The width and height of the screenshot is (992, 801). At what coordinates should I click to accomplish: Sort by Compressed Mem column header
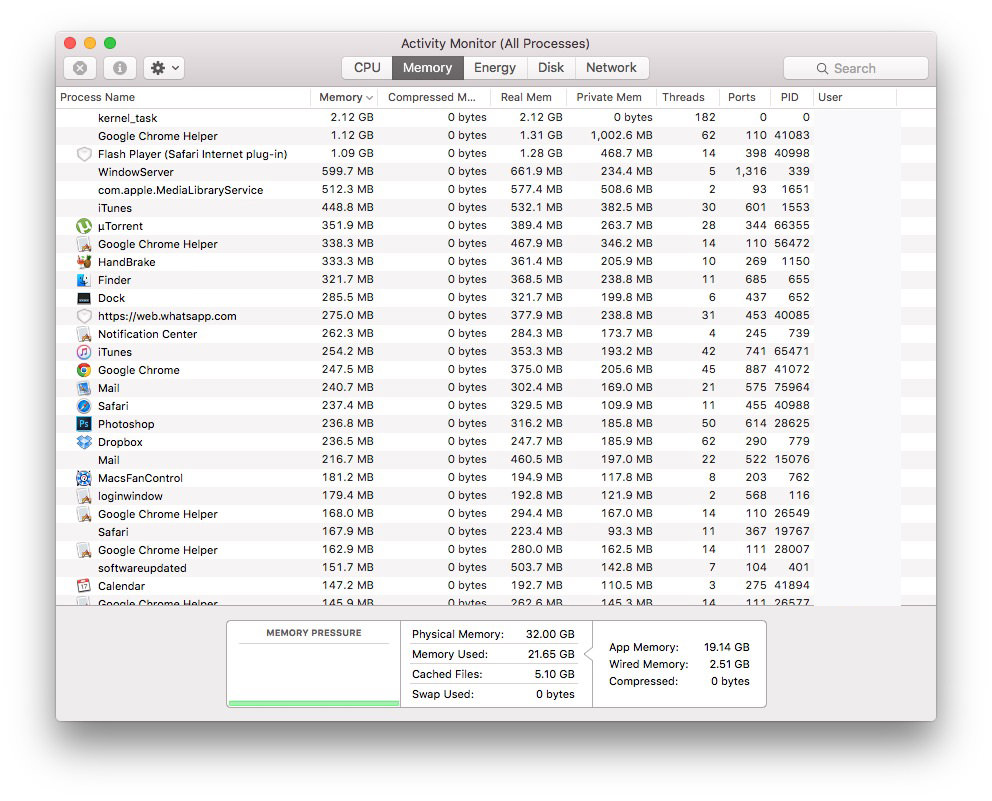(x=434, y=97)
